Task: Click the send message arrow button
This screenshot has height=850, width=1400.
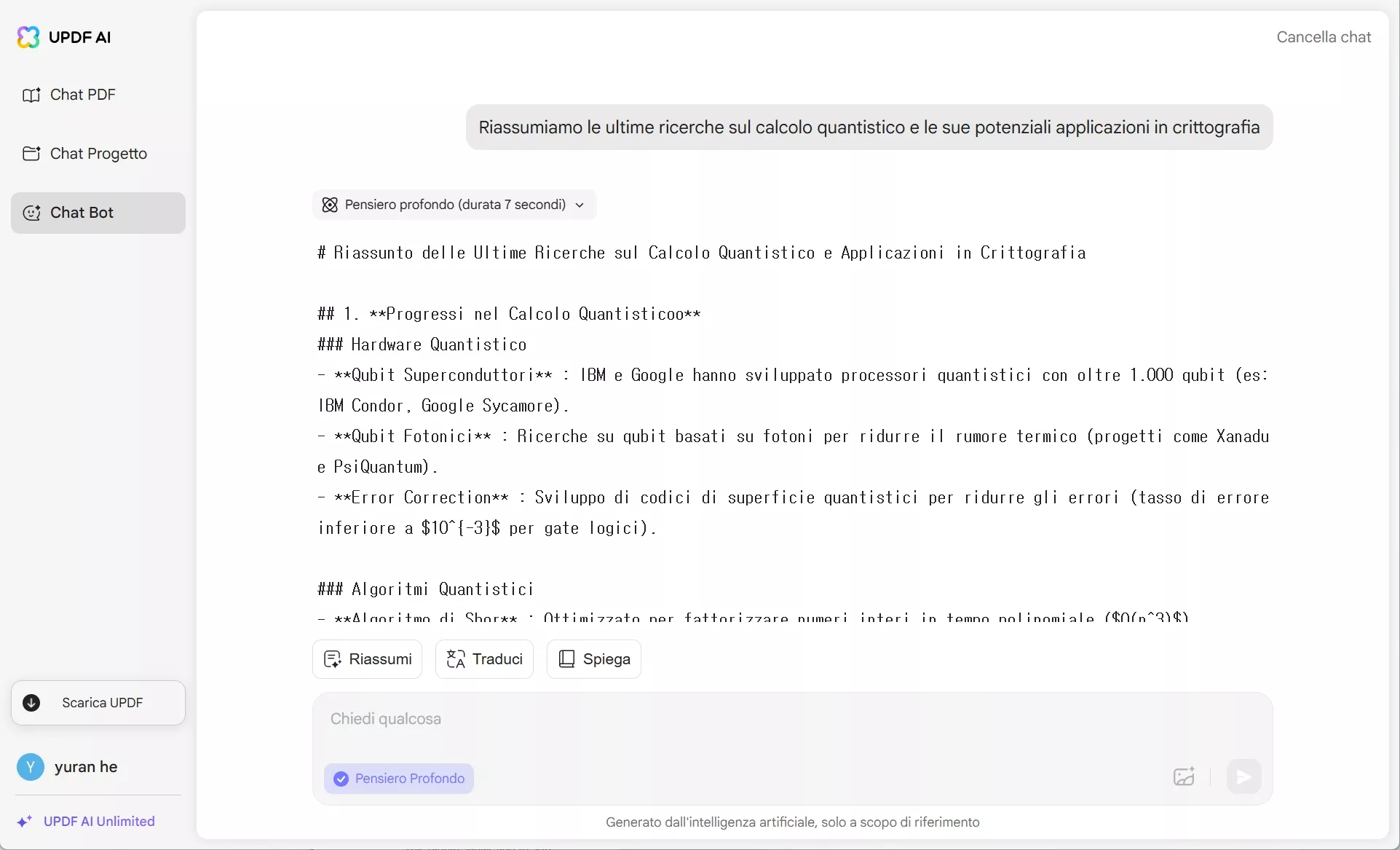Action: point(1243,776)
